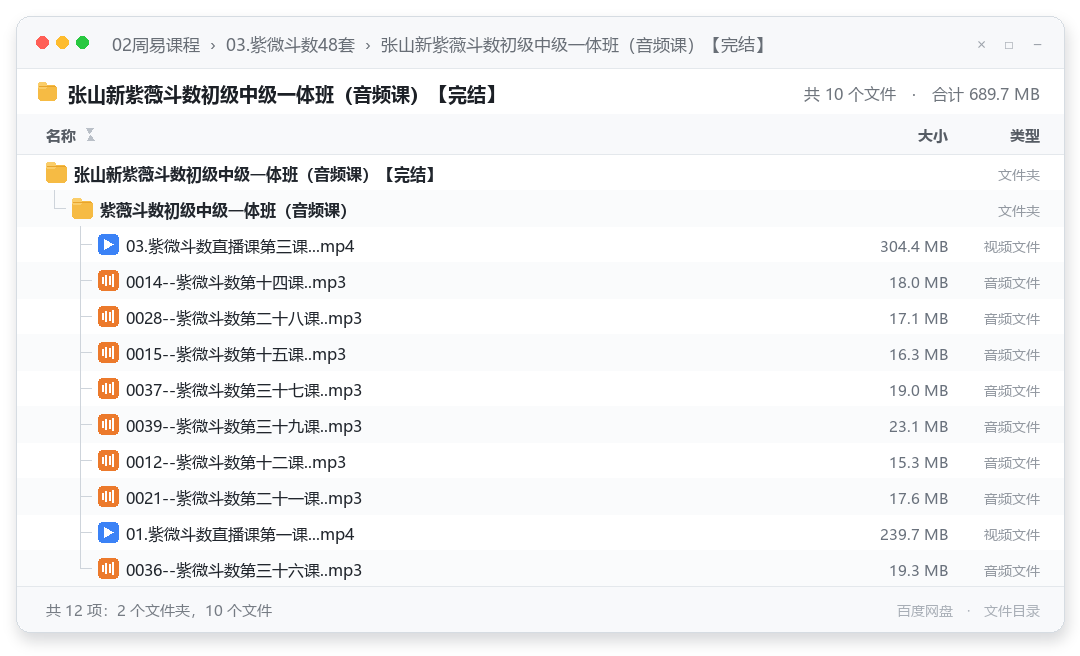Viewport: 1080px width, 656px height.
Task: Select file 0039--紫微斗数第三十九课..mp3
Action: coord(541,424)
